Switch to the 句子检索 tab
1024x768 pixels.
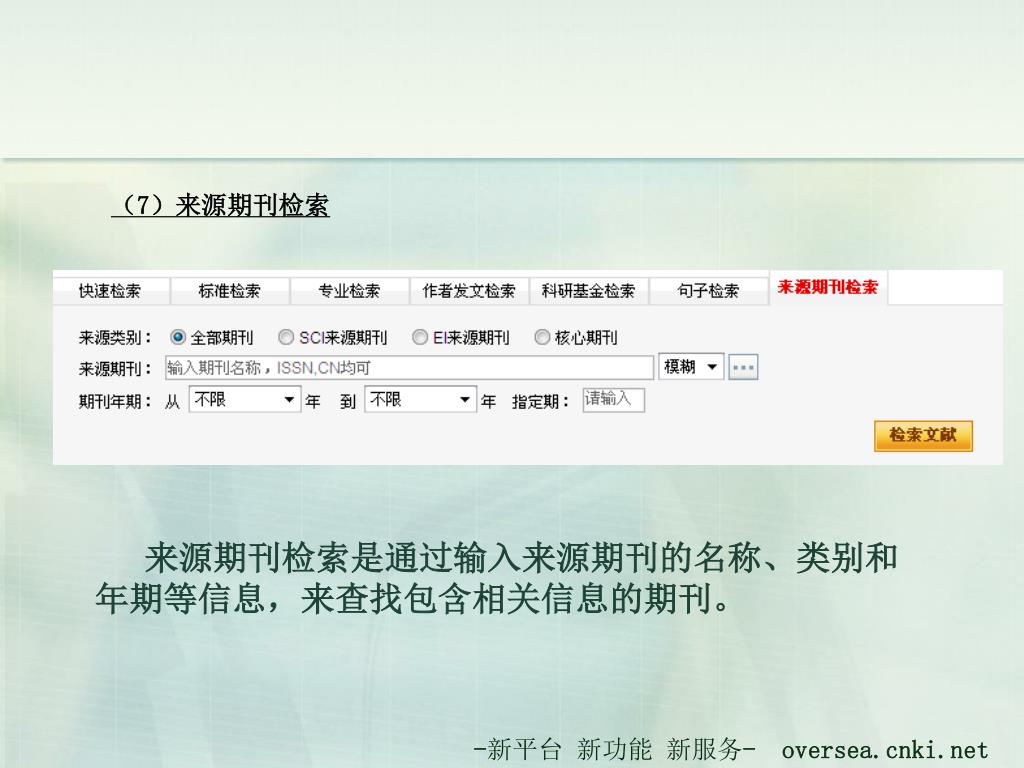709,291
